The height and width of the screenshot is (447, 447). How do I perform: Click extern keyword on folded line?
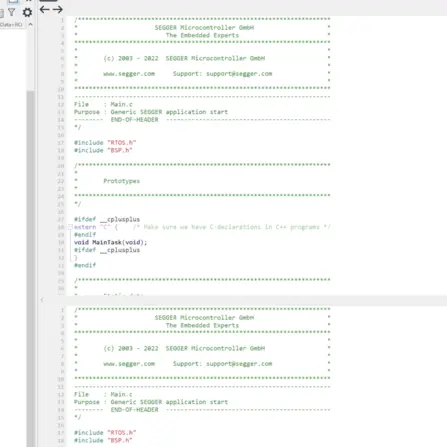(x=85, y=227)
